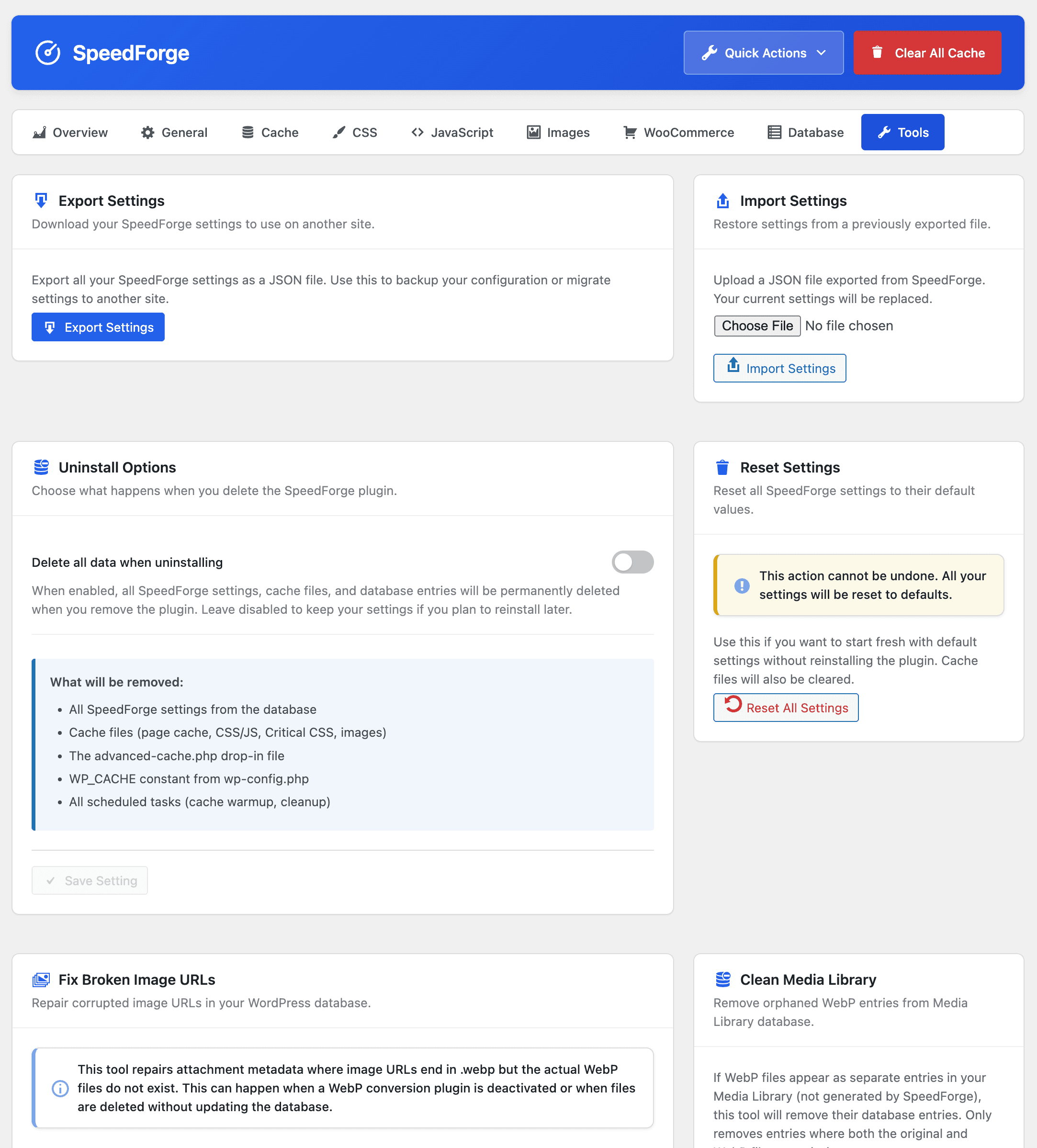Image resolution: width=1037 pixels, height=1148 pixels.
Task: Click the yellow warning exclamation icon
Action: [x=742, y=585]
